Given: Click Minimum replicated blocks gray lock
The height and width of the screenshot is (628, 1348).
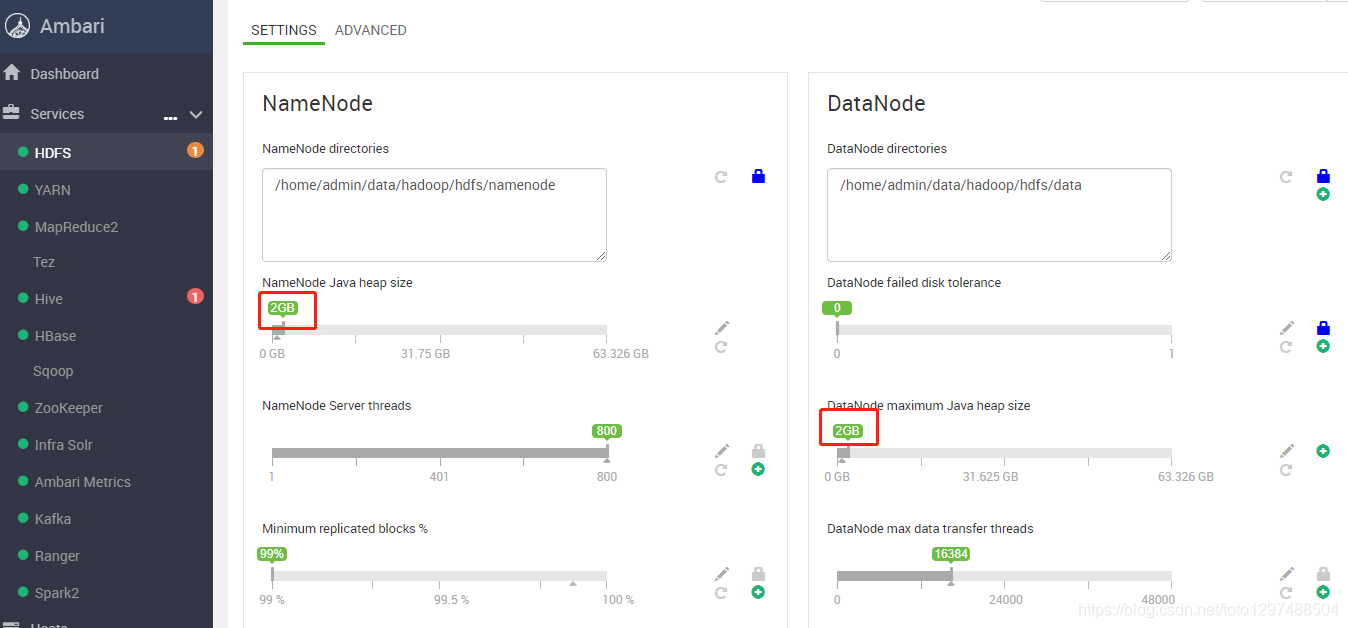Looking at the screenshot, I should tap(758, 574).
